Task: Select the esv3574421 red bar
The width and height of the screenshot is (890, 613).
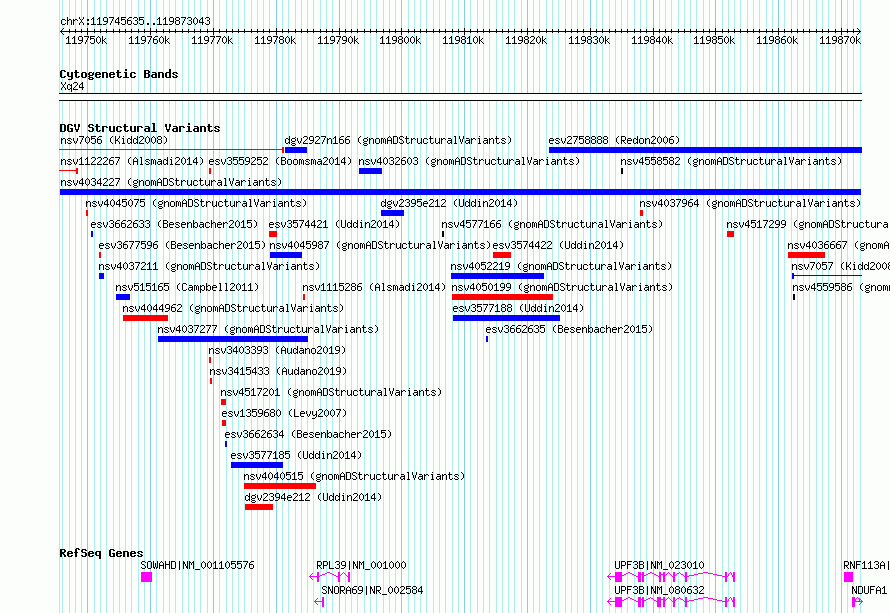Action: coord(273,234)
